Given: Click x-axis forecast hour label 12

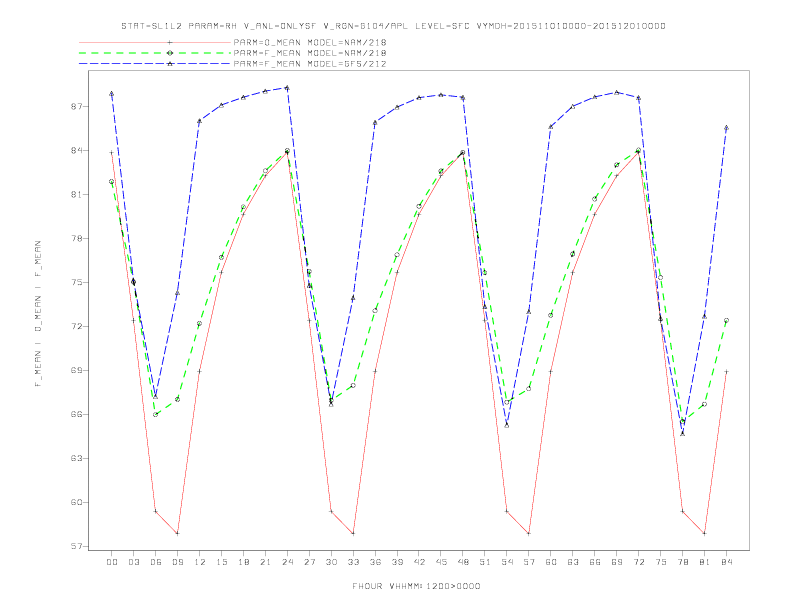Looking at the screenshot, I should tap(200, 562).
